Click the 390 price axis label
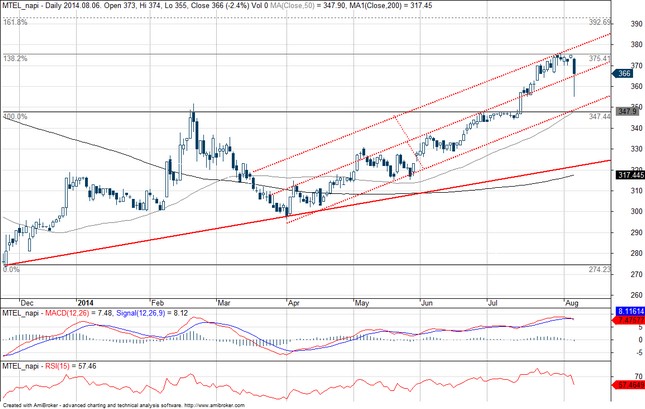The width and height of the screenshot is (645, 409). (636, 24)
